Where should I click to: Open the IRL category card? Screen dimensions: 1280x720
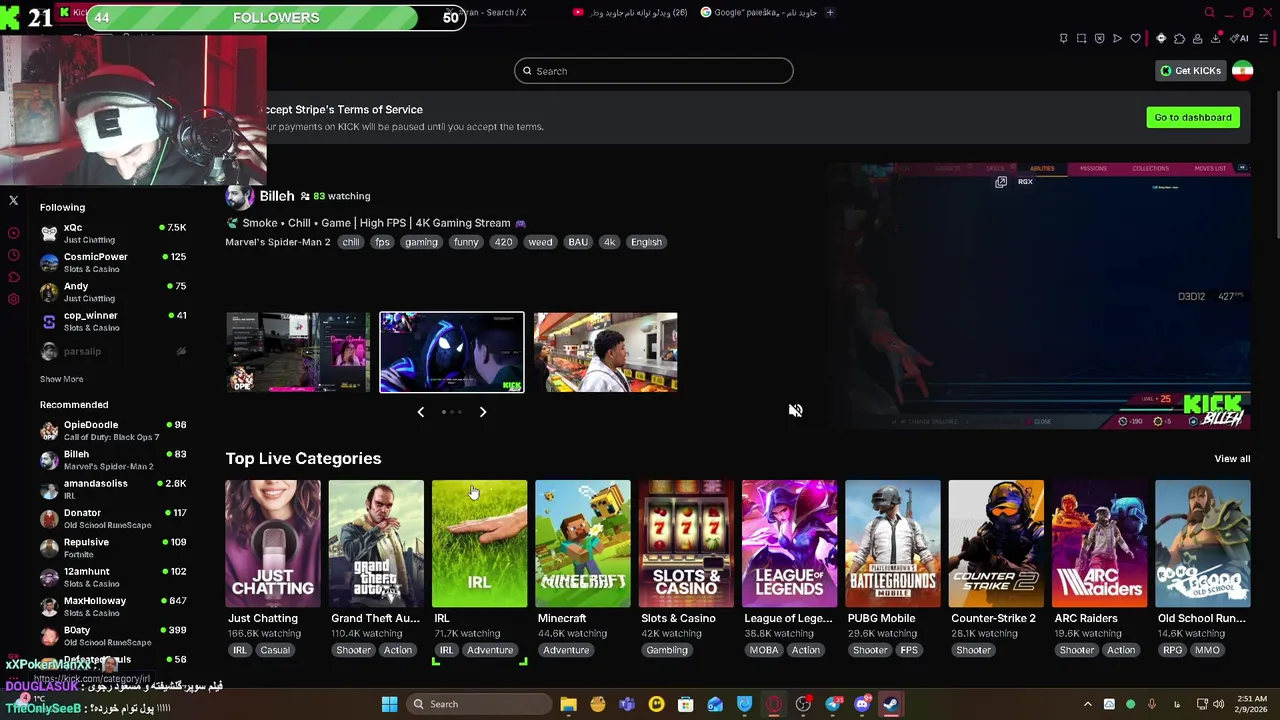pyautogui.click(x=480, y=544)
